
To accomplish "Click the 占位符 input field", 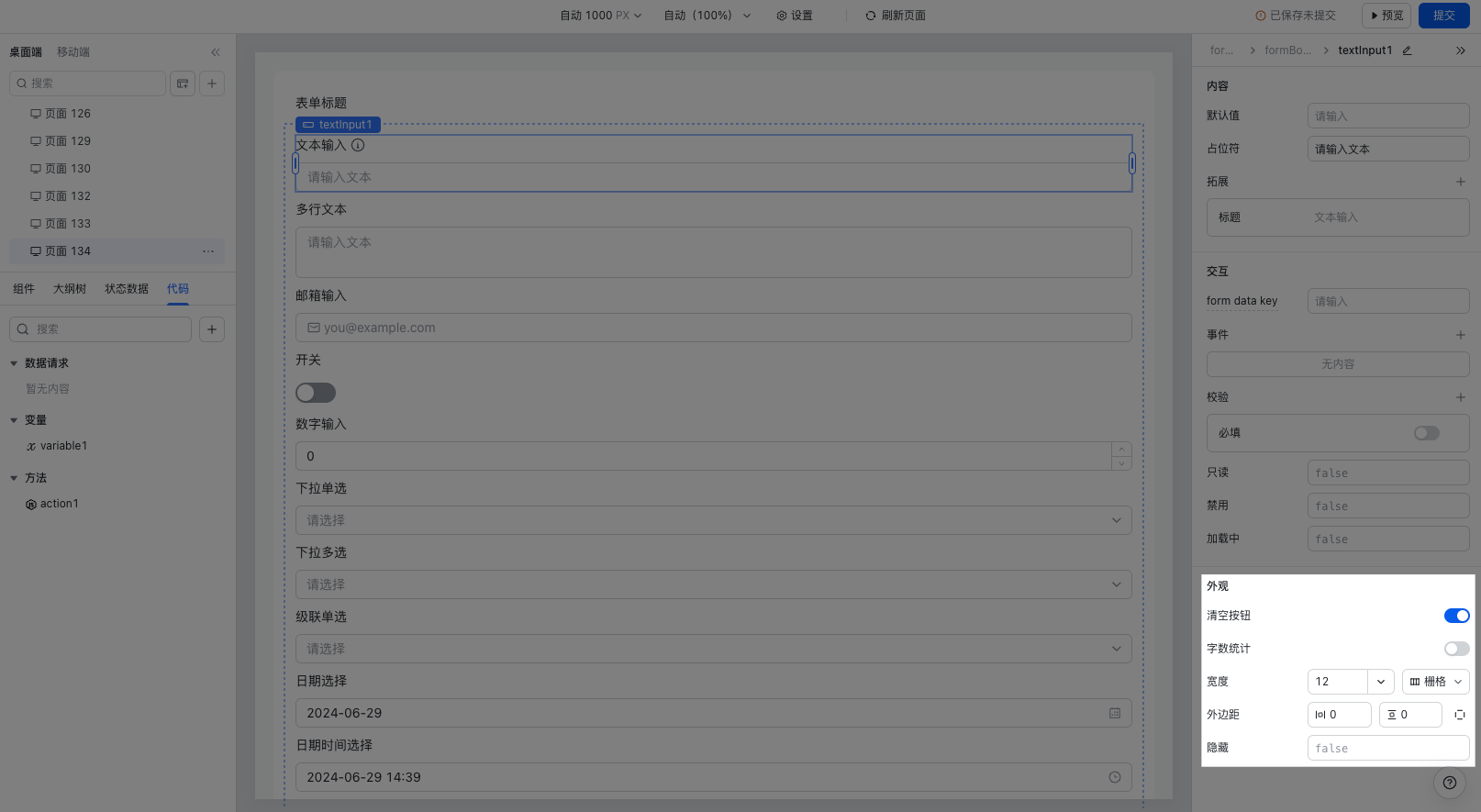I will click(1388, 149).
